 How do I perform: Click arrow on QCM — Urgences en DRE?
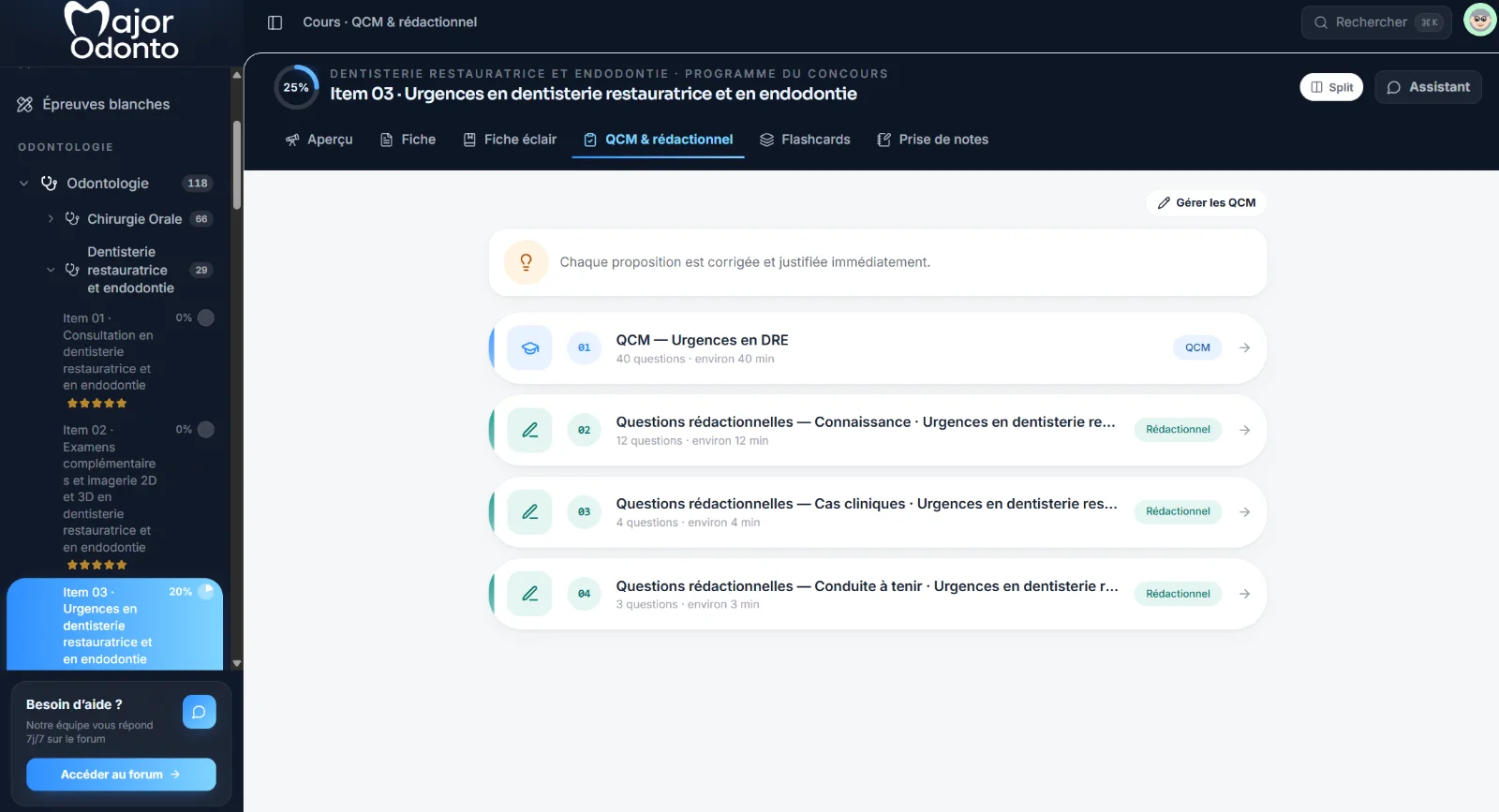pyautogui.click(x=1245, y=347)
